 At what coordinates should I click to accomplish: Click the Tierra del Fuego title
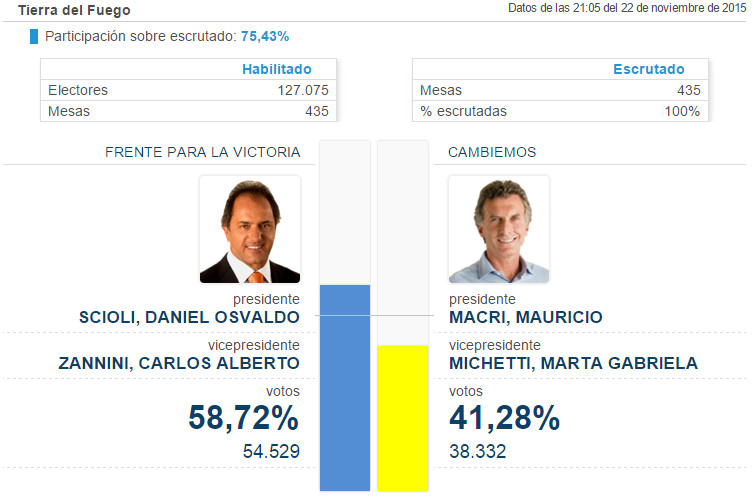pyautogui.click(x=74, y=10)
